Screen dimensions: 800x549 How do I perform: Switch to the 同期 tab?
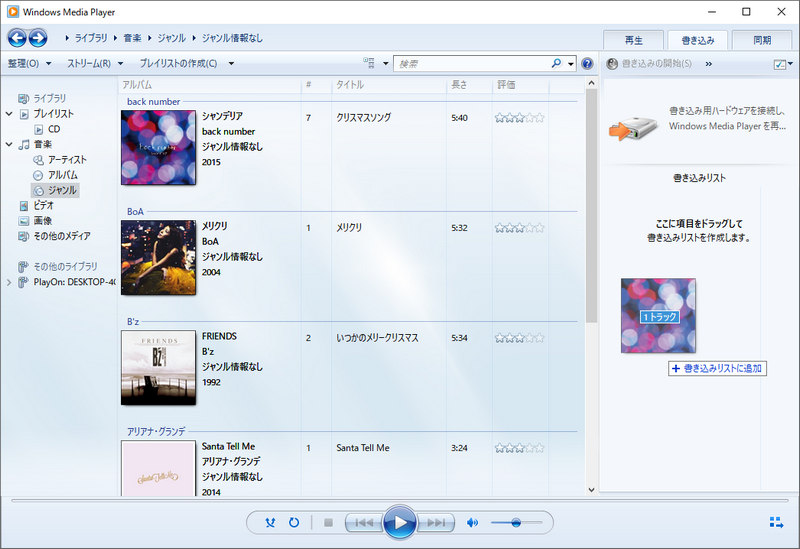point(762,40)
